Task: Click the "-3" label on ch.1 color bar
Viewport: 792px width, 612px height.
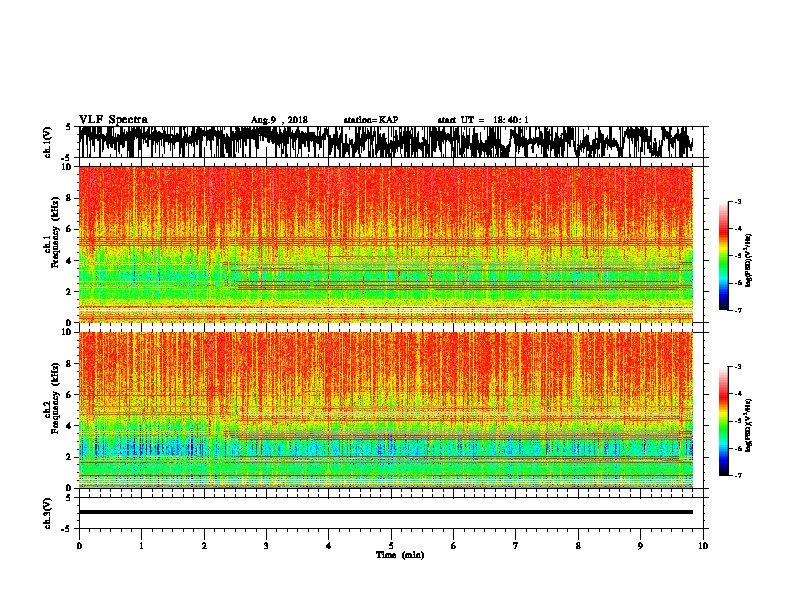Action: click(x=738, y=202)
